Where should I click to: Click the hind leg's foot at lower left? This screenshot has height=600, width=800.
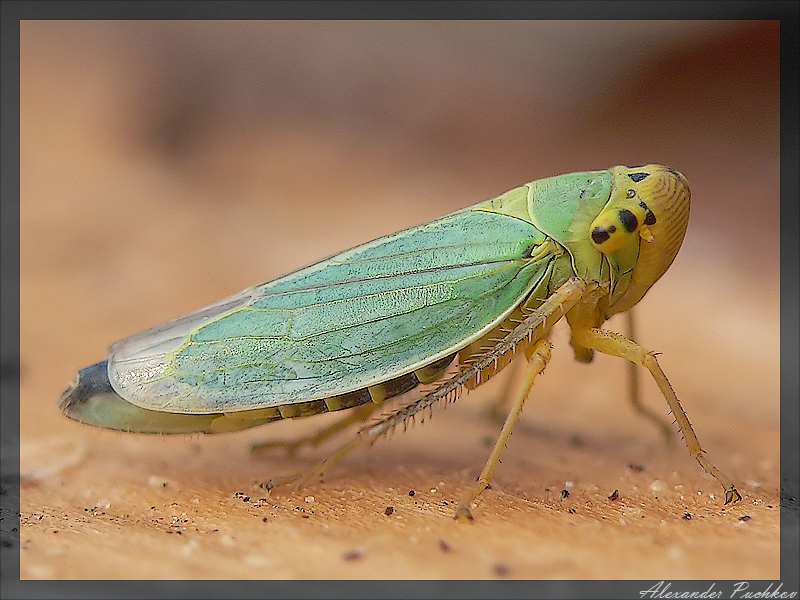268,486
